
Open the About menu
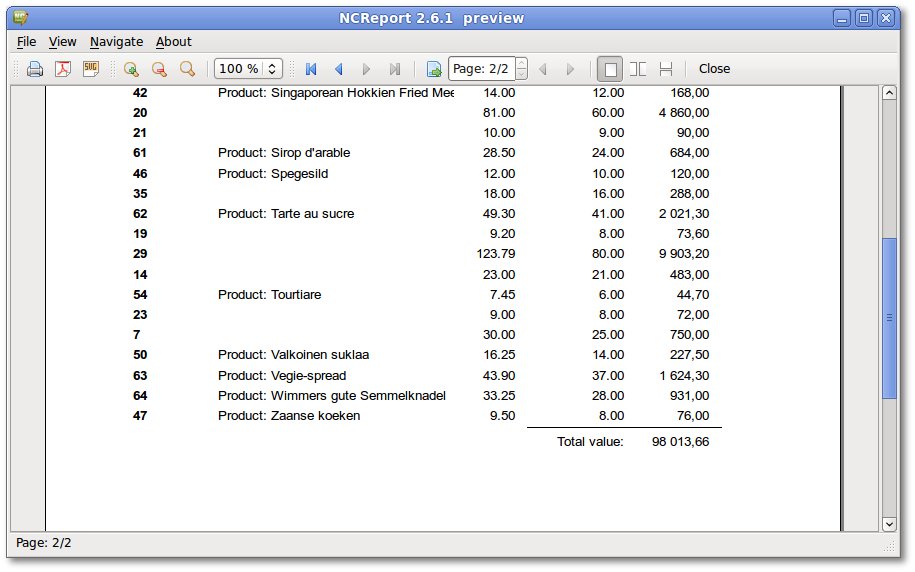coord(173,42)
